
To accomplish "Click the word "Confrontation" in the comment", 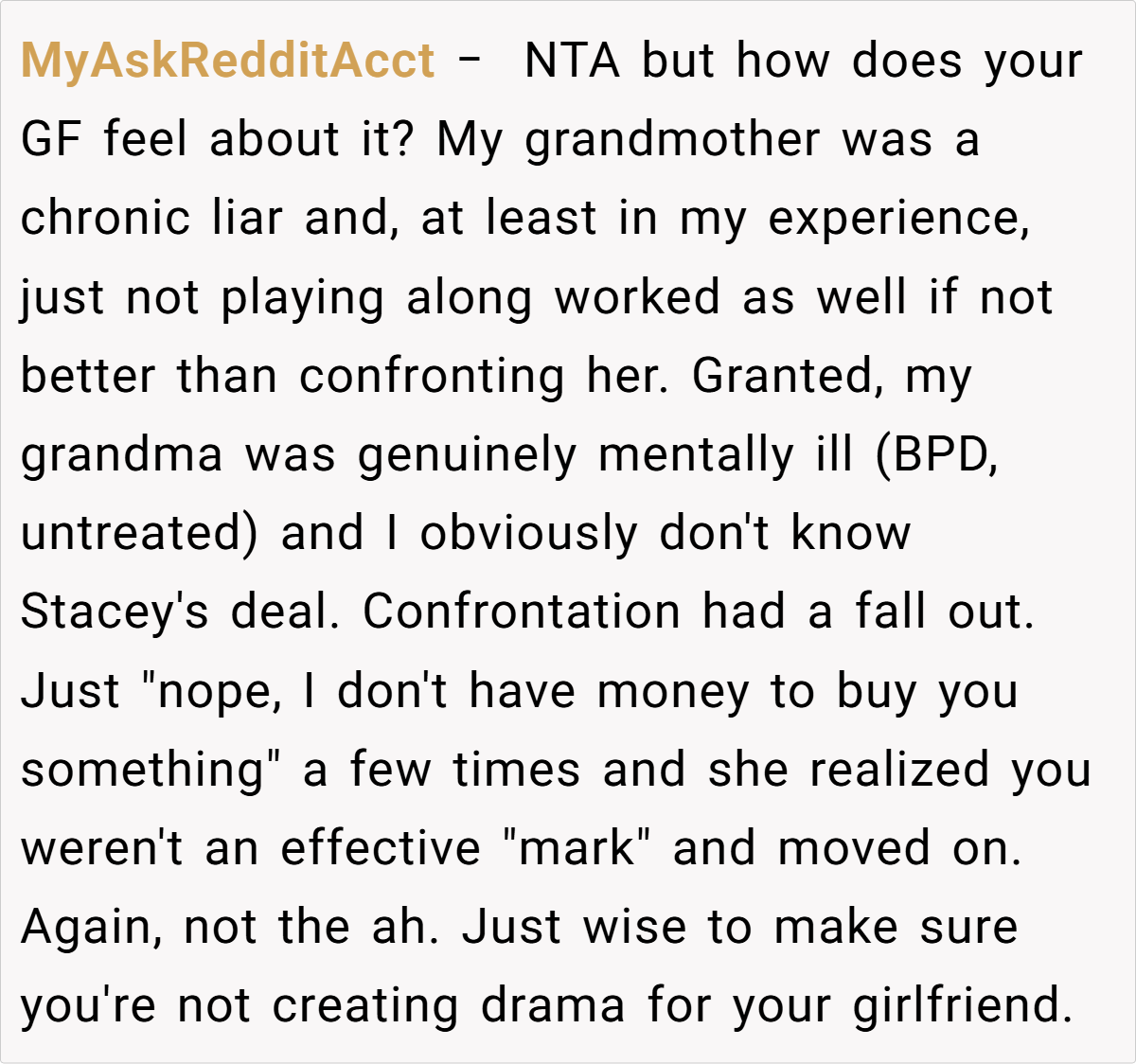I will 521,612.
